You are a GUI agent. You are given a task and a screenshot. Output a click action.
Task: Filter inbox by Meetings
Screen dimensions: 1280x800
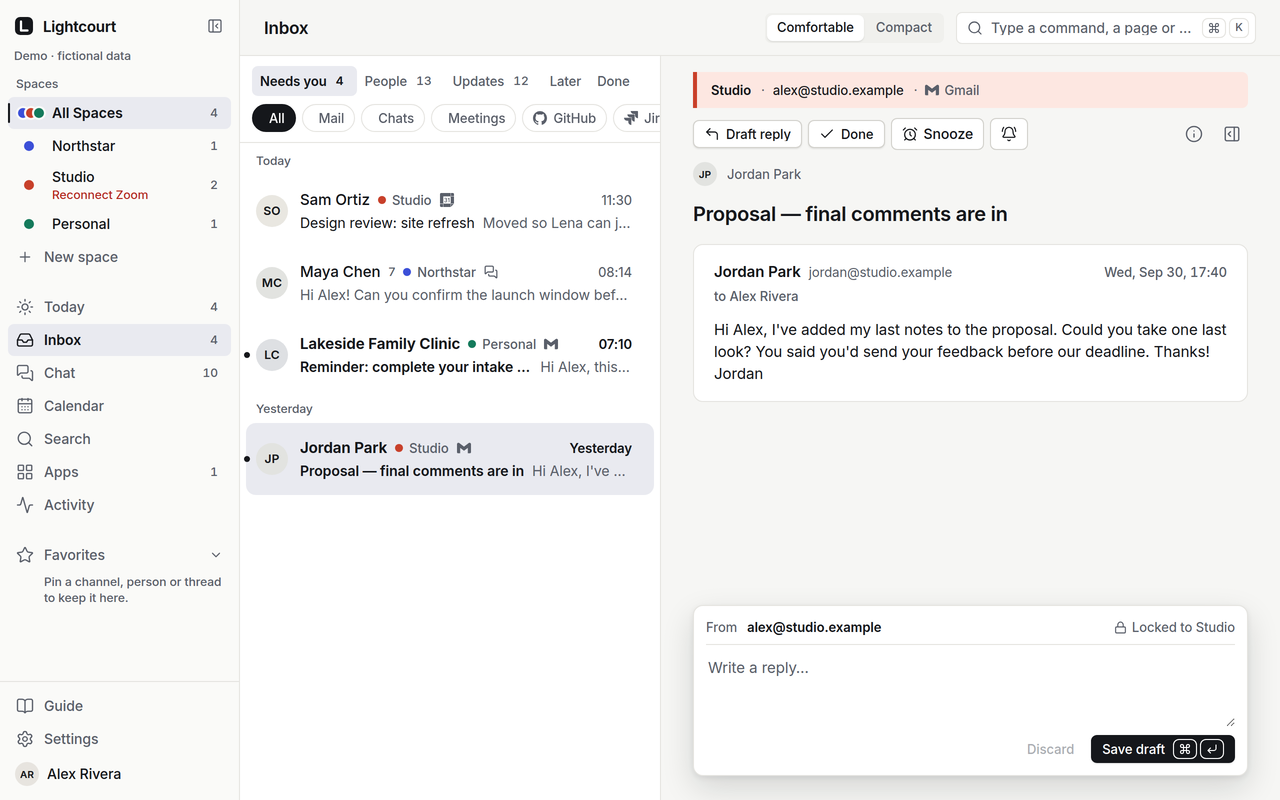coord(476,118)
